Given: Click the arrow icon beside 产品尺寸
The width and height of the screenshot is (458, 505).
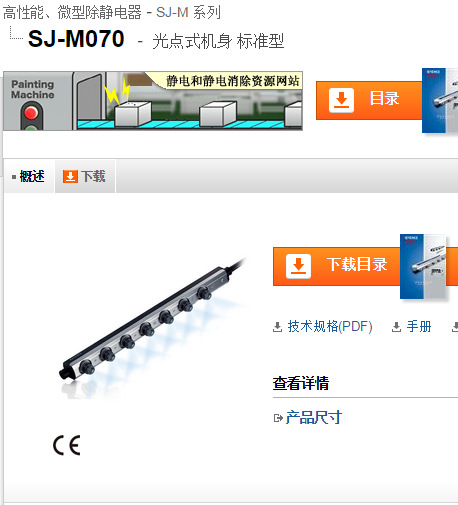Looking at the screenshot, I should (x=278, y=418).
